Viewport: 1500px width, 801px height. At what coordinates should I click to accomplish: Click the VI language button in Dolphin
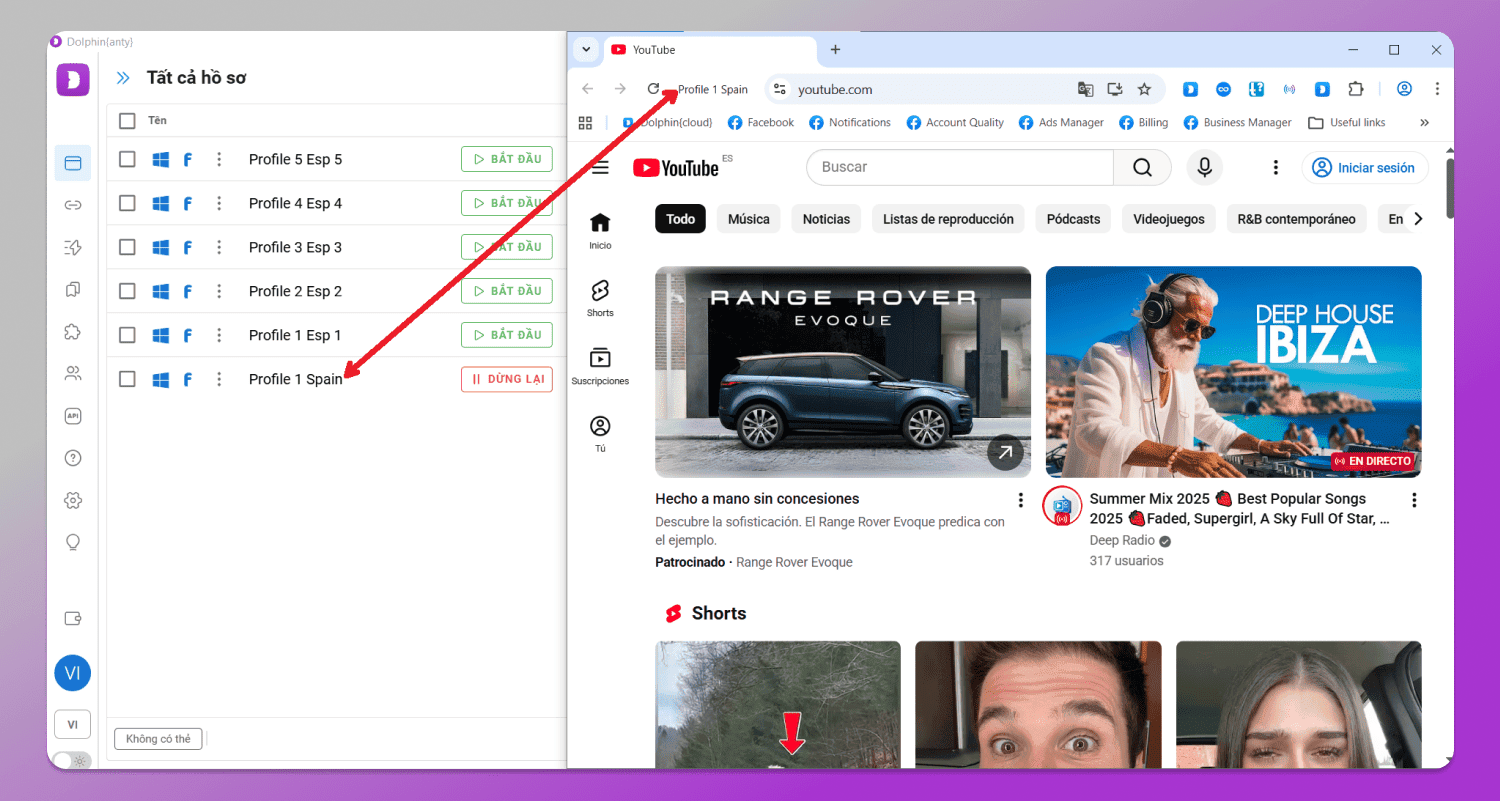point(73,724)
